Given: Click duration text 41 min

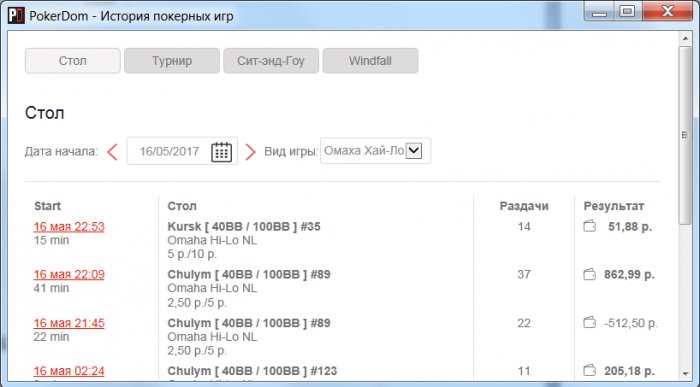Looking at the screenshot, I should pyautogui.click(x=51, y=288).
